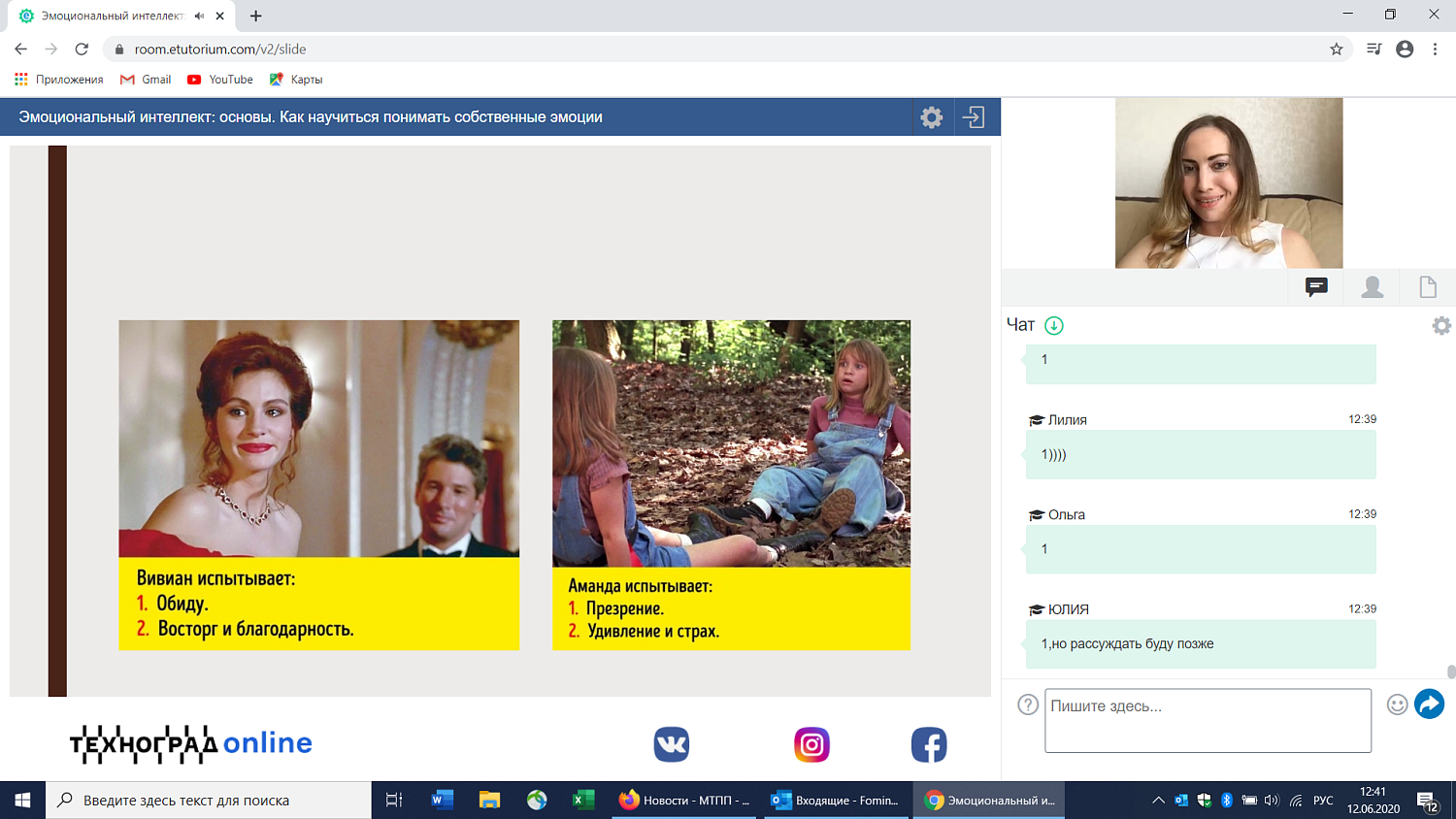Switch to the chat panel icon

(1316, 286)
